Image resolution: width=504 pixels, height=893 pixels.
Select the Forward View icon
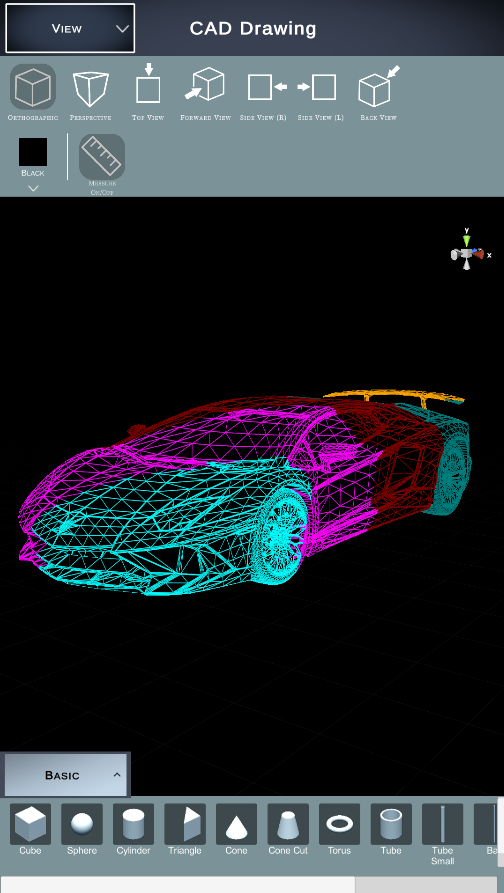[205, 84]
